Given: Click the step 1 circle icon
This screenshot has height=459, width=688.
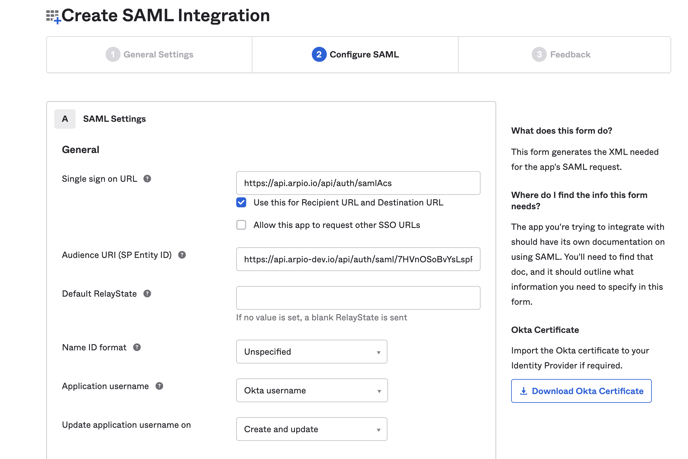Looking at the screenshot, I should (113, 54).
